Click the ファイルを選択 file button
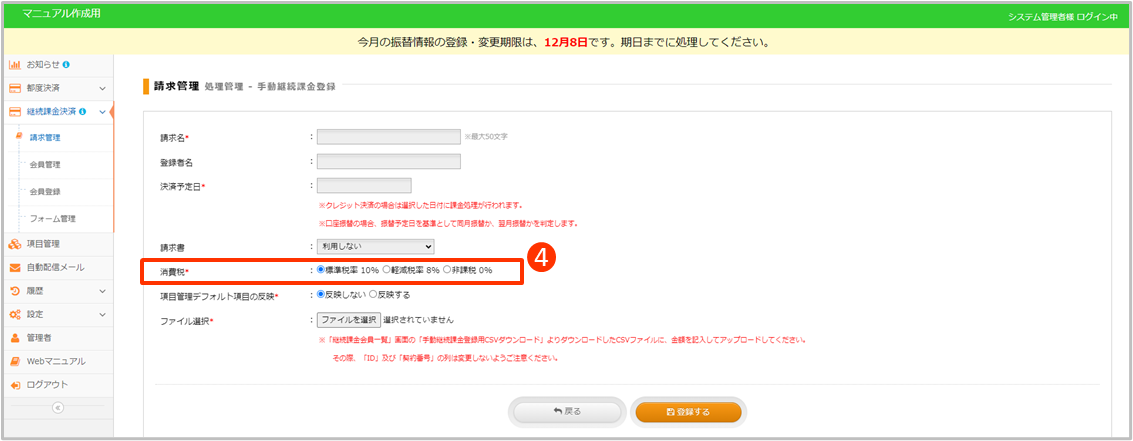Image resolution: width=1133 pixels, height=441 pixels. [348, 320]
